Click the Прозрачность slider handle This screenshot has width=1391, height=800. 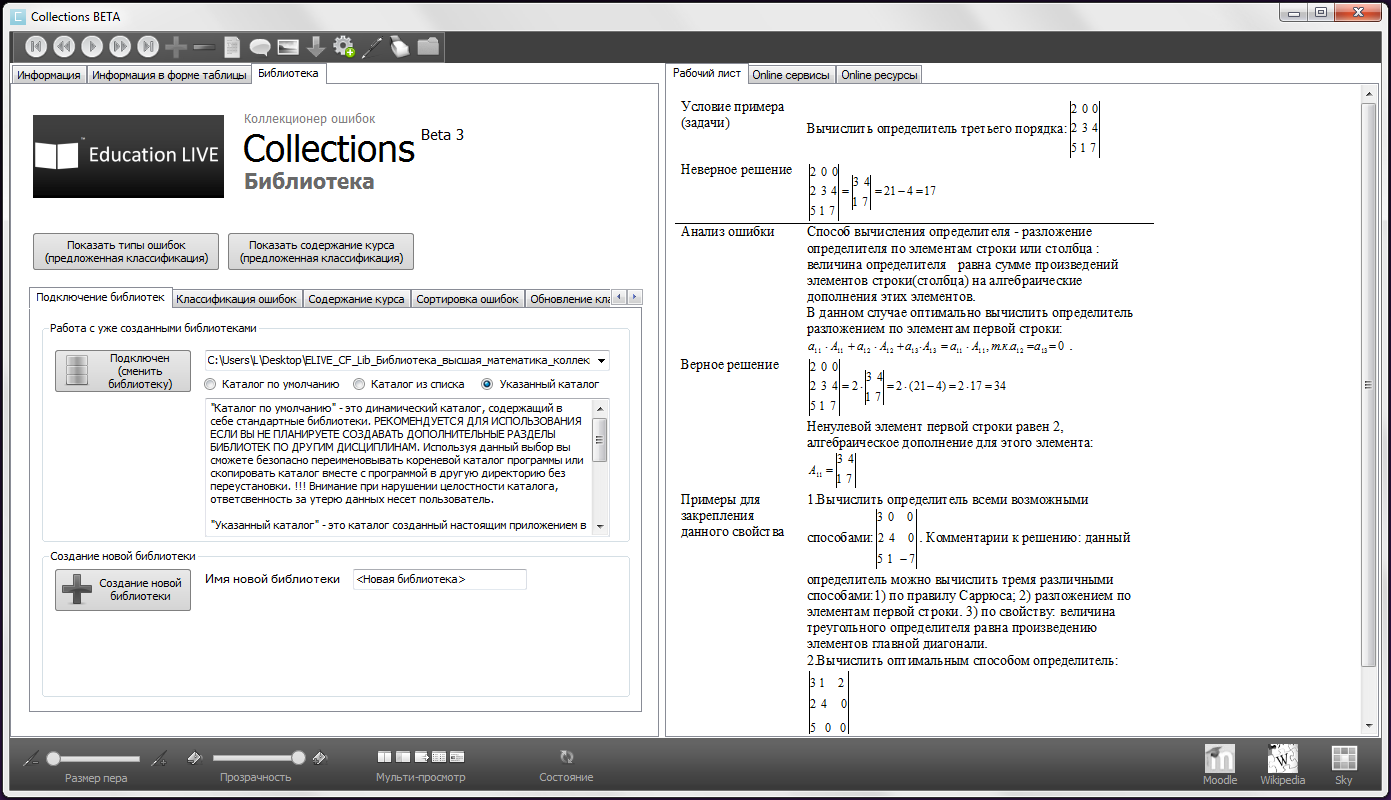point(298,758)
